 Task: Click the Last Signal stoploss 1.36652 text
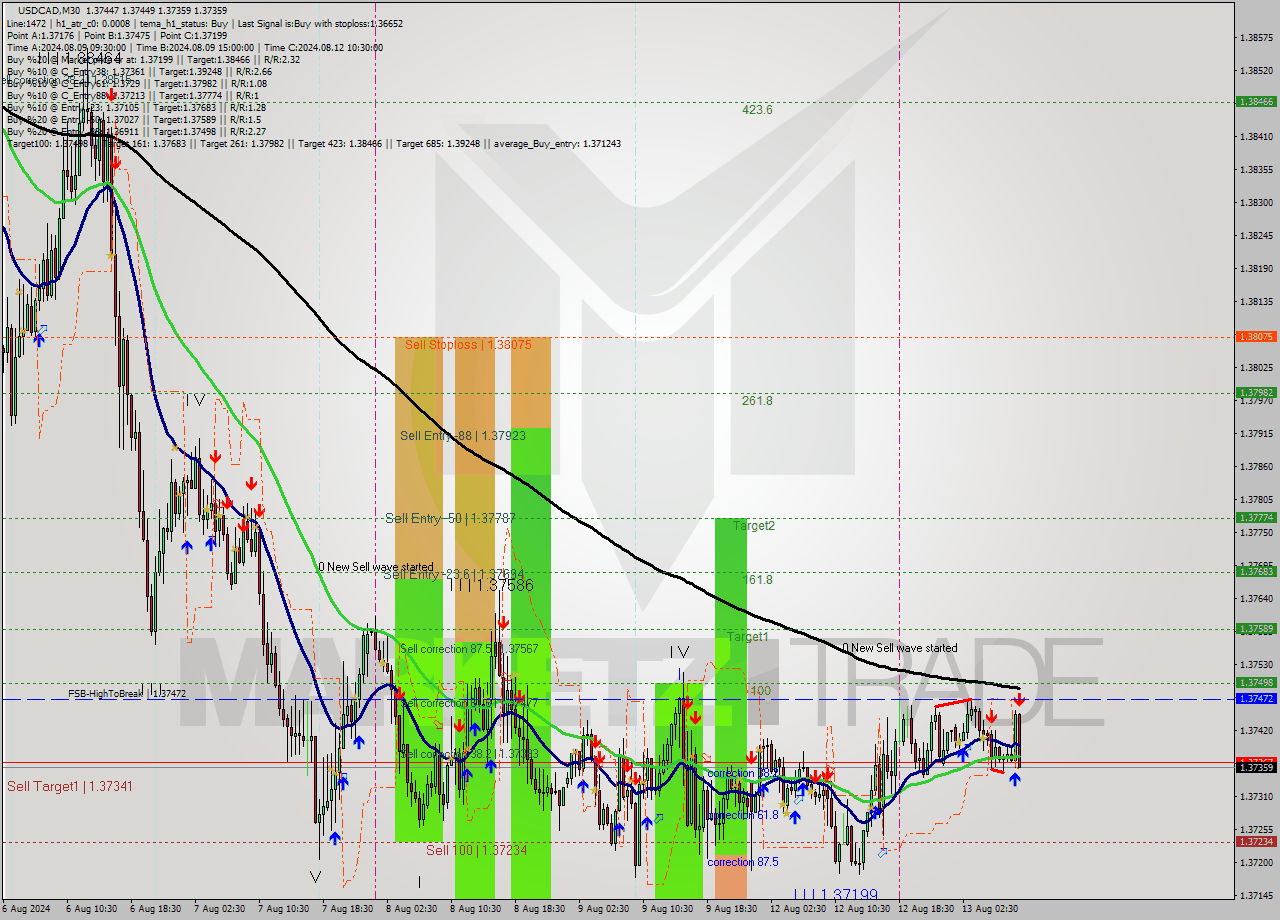[318, 23]
